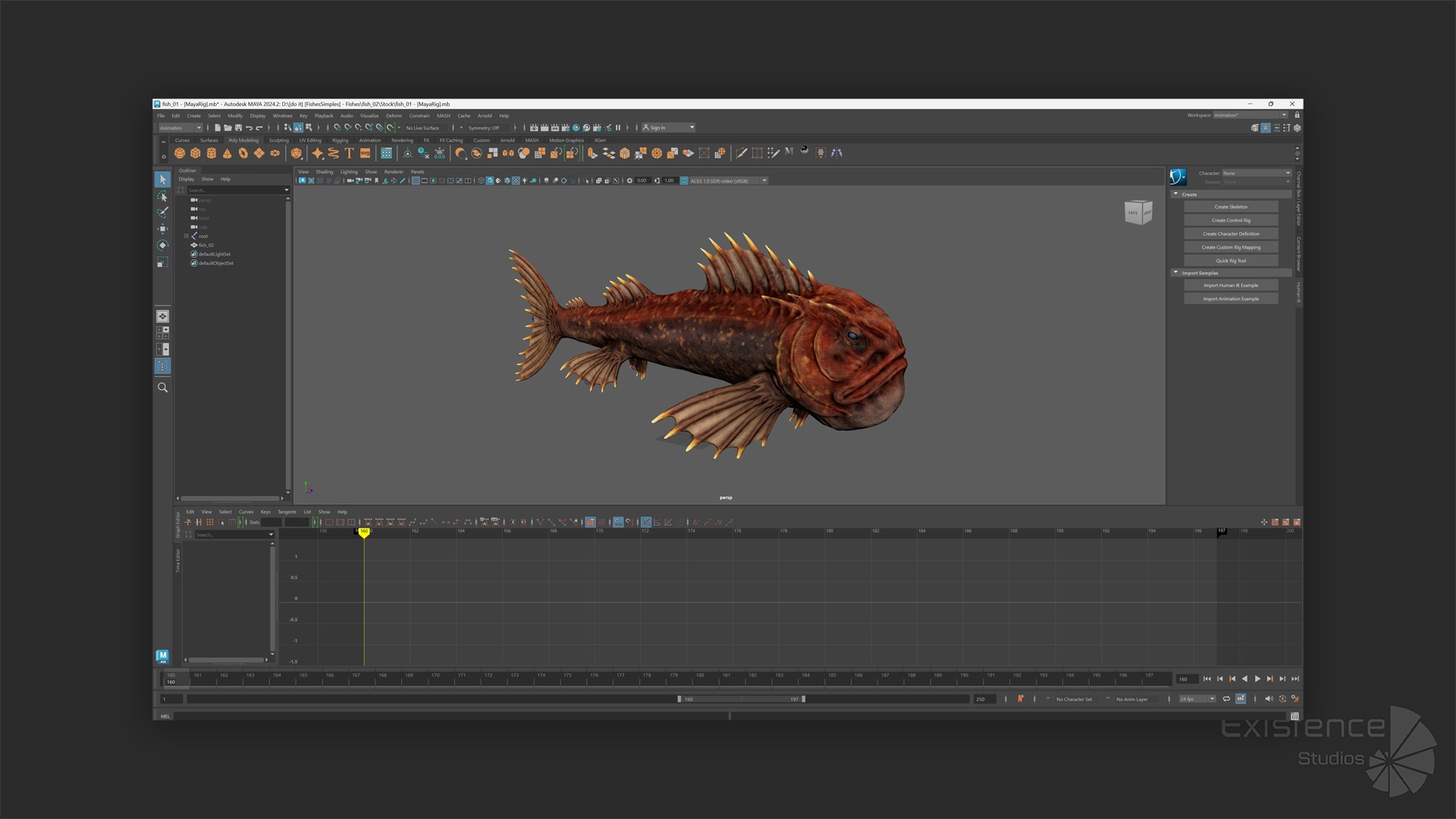Click the range slider bar between 160 and 197
Viewport: 1456px width, 819px height.
(x=742, y=699)
